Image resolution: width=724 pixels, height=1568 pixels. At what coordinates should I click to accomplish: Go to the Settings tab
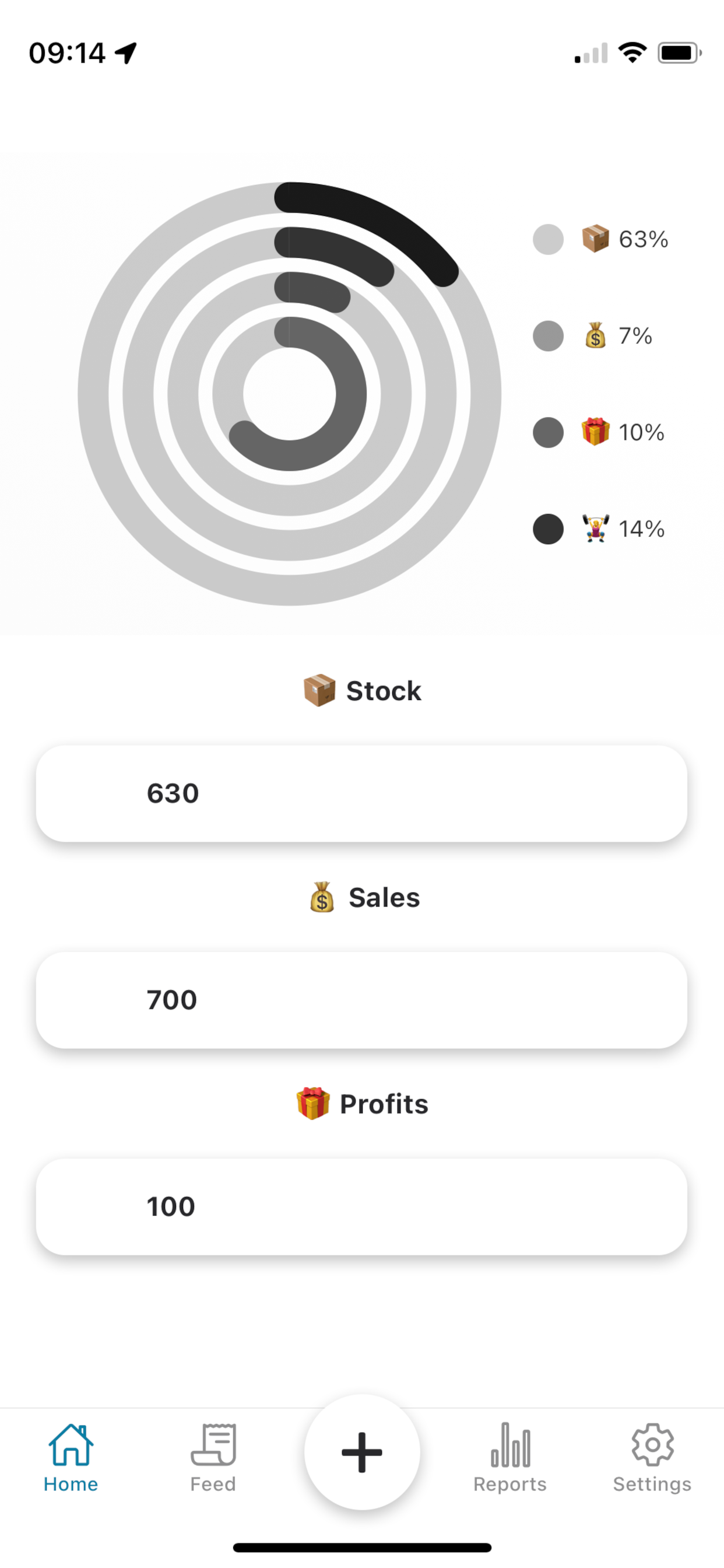click(x=652, y=1457)
